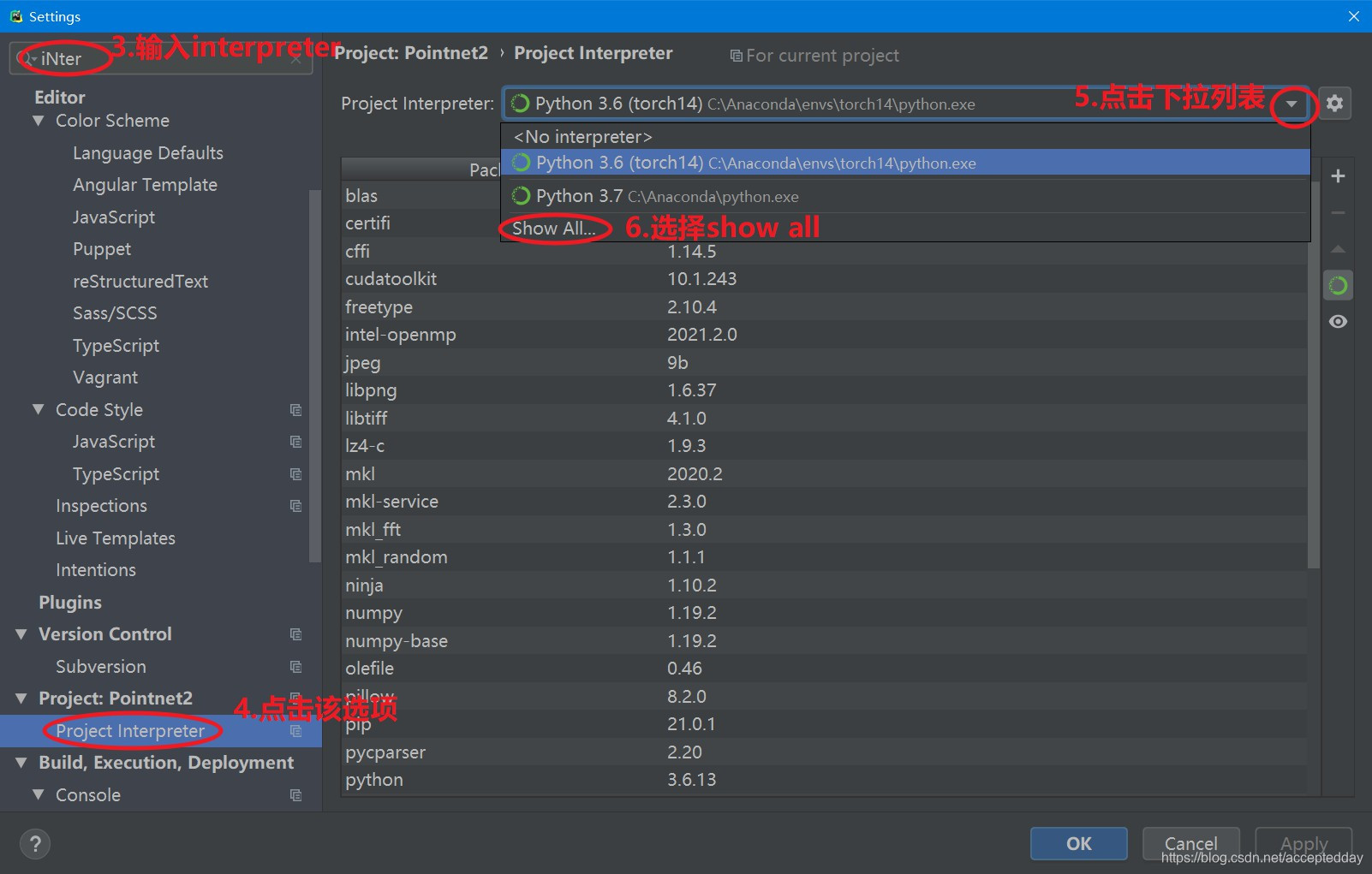Select the Editor heading in the tree
This screenshot has height=874, width=1372.
[60, 98]
